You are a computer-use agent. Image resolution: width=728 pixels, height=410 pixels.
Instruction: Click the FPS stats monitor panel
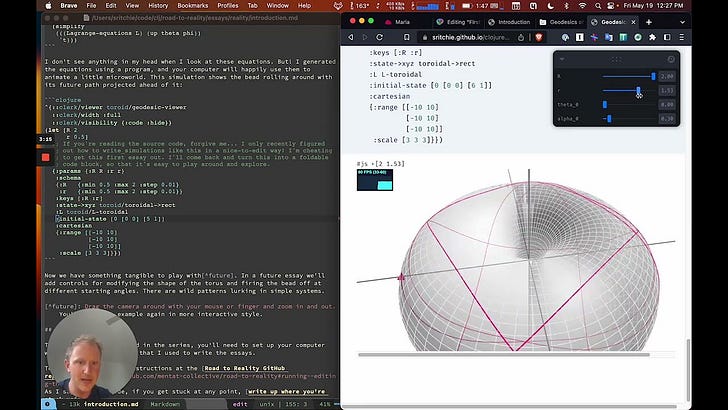[x=375, y=180]
